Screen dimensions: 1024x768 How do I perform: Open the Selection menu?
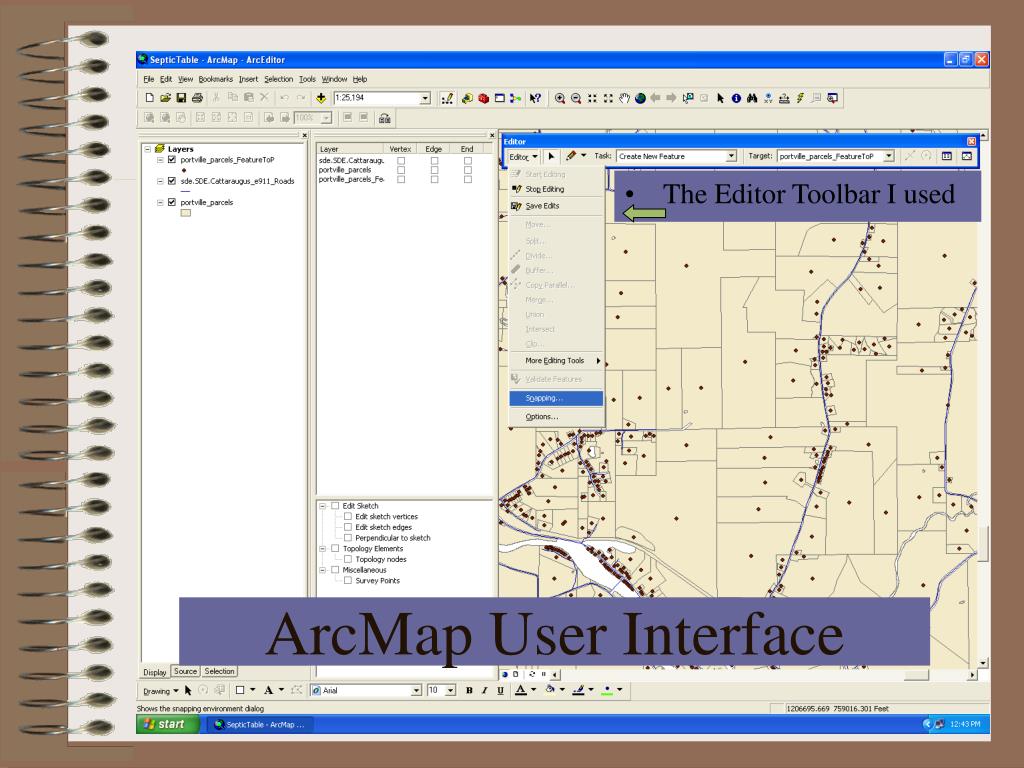(279, 79)
